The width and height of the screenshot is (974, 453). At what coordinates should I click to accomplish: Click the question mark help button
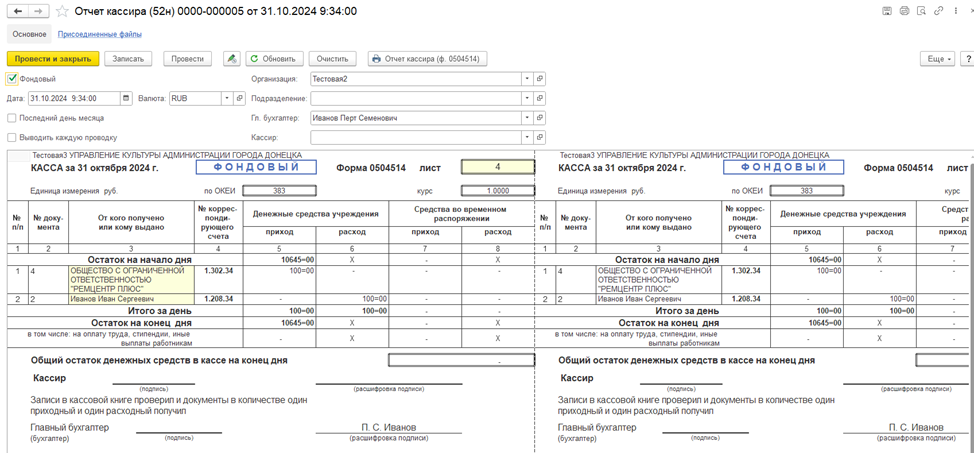point(968,58)
